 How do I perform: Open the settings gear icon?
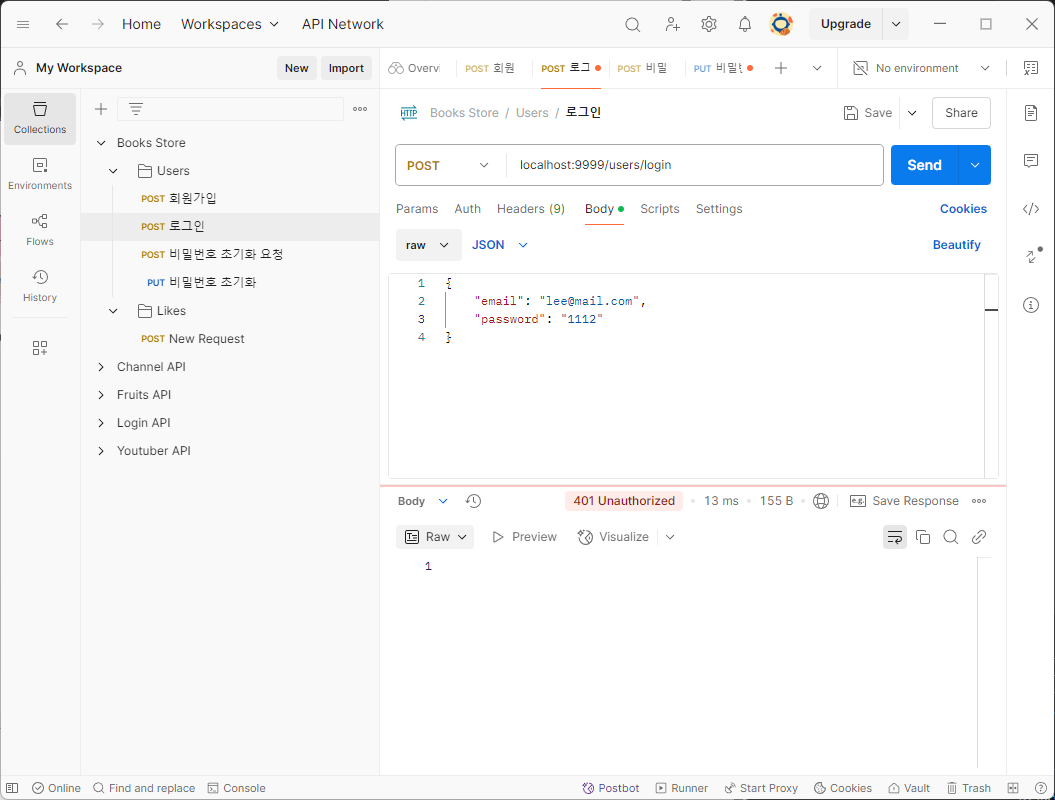pyautogui.click(x=708, y=25)
